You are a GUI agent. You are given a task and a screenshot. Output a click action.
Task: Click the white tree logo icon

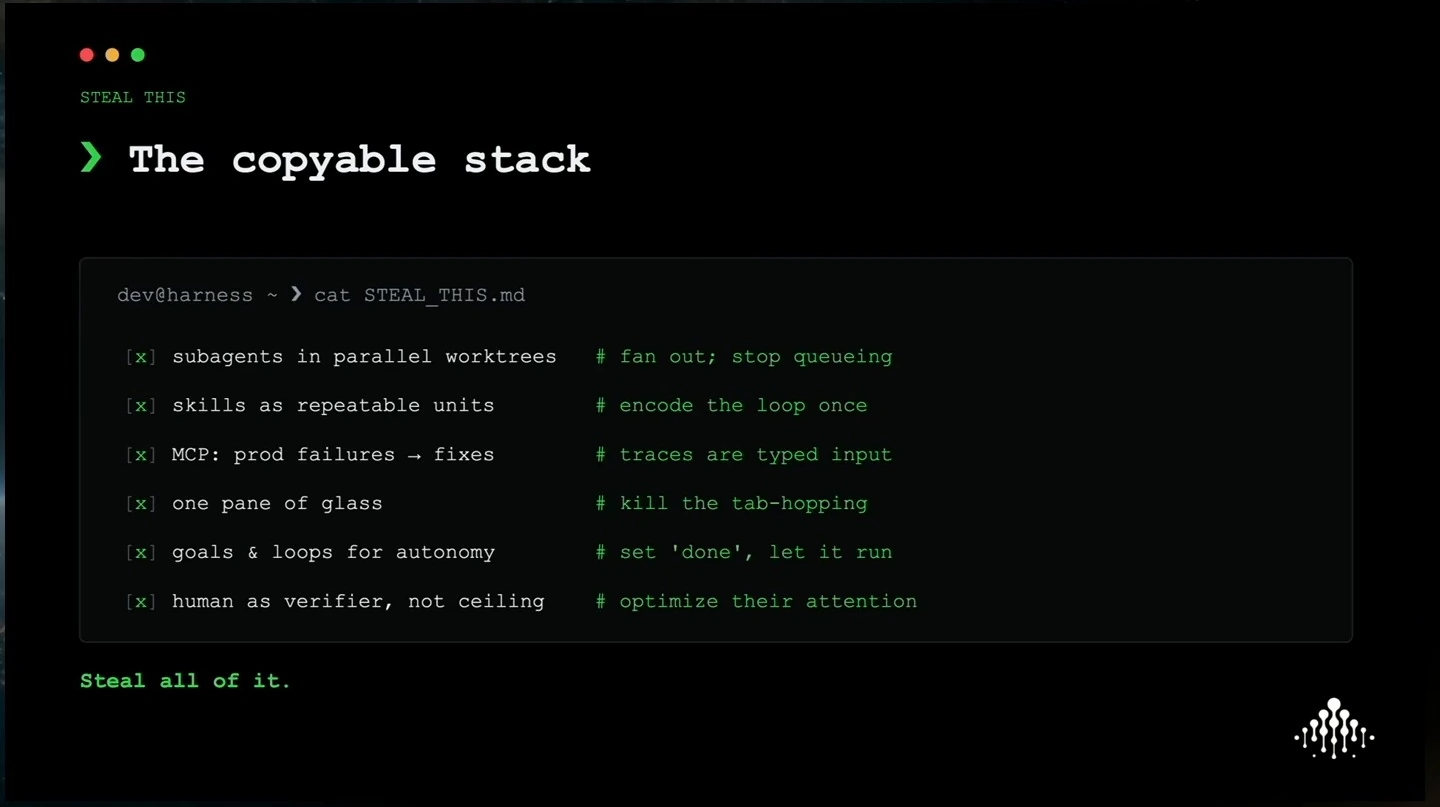1334,727
